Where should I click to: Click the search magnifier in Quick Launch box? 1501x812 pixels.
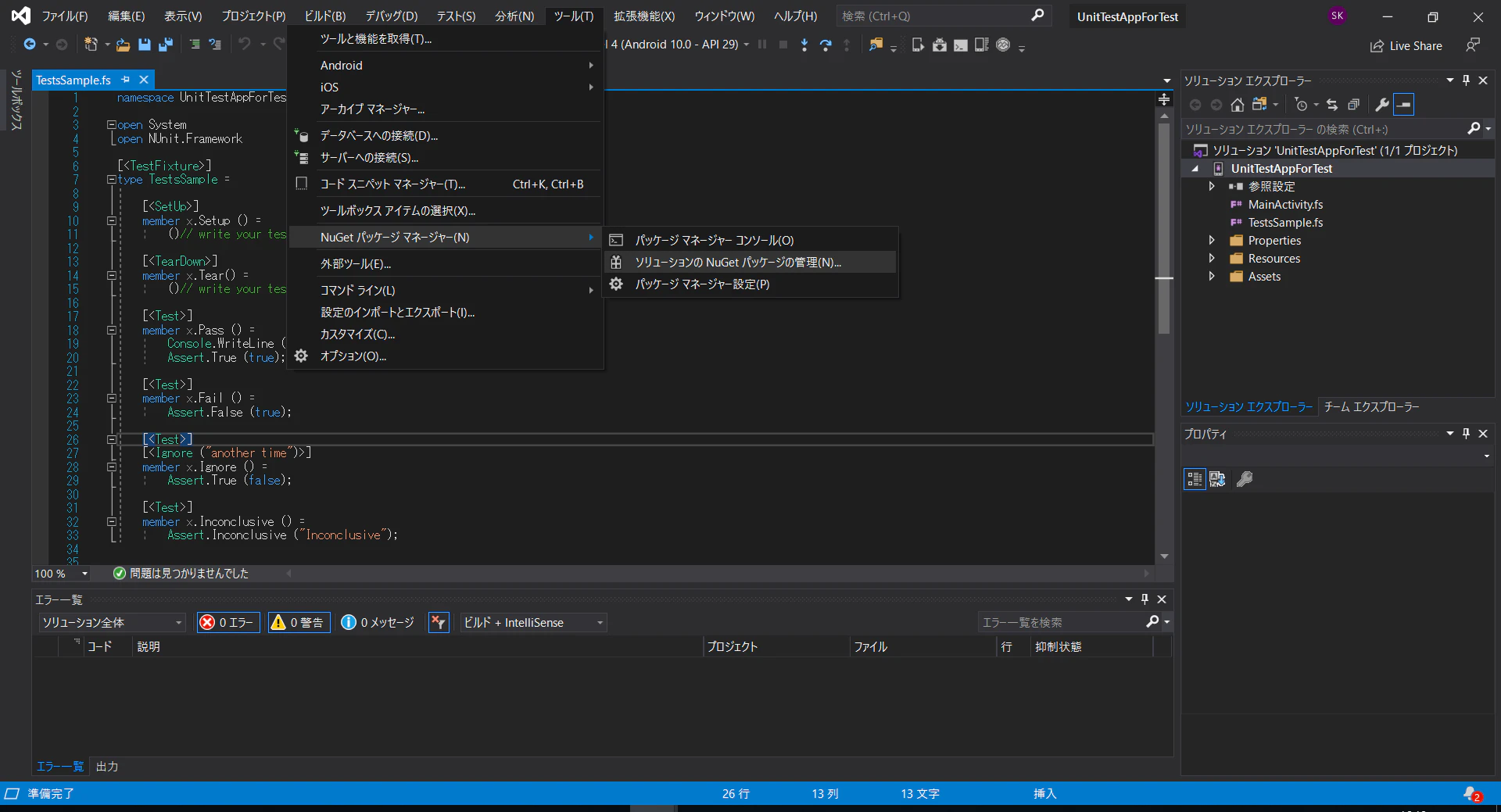(x=1037, y=16)
